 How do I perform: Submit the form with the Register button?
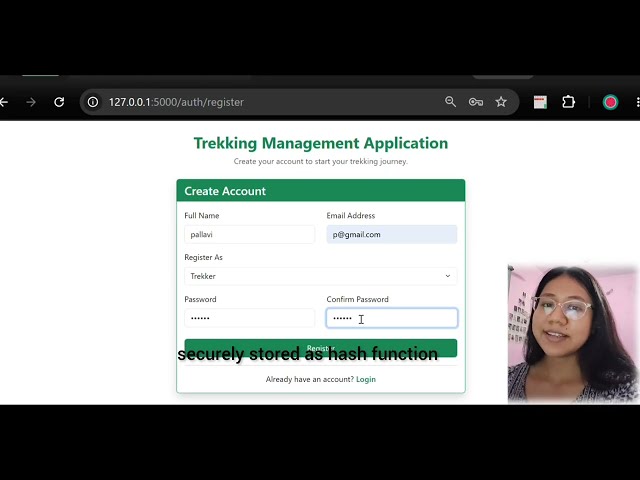tap(320, 348)
